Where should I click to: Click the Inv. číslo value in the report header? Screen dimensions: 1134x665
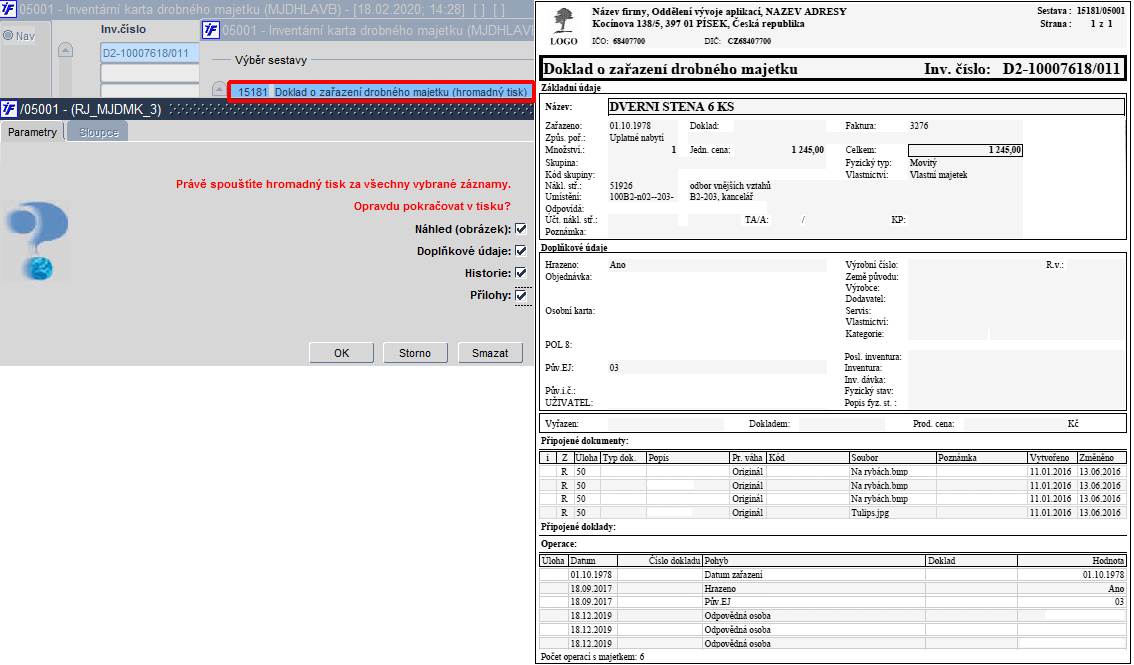pos(1061,69)
